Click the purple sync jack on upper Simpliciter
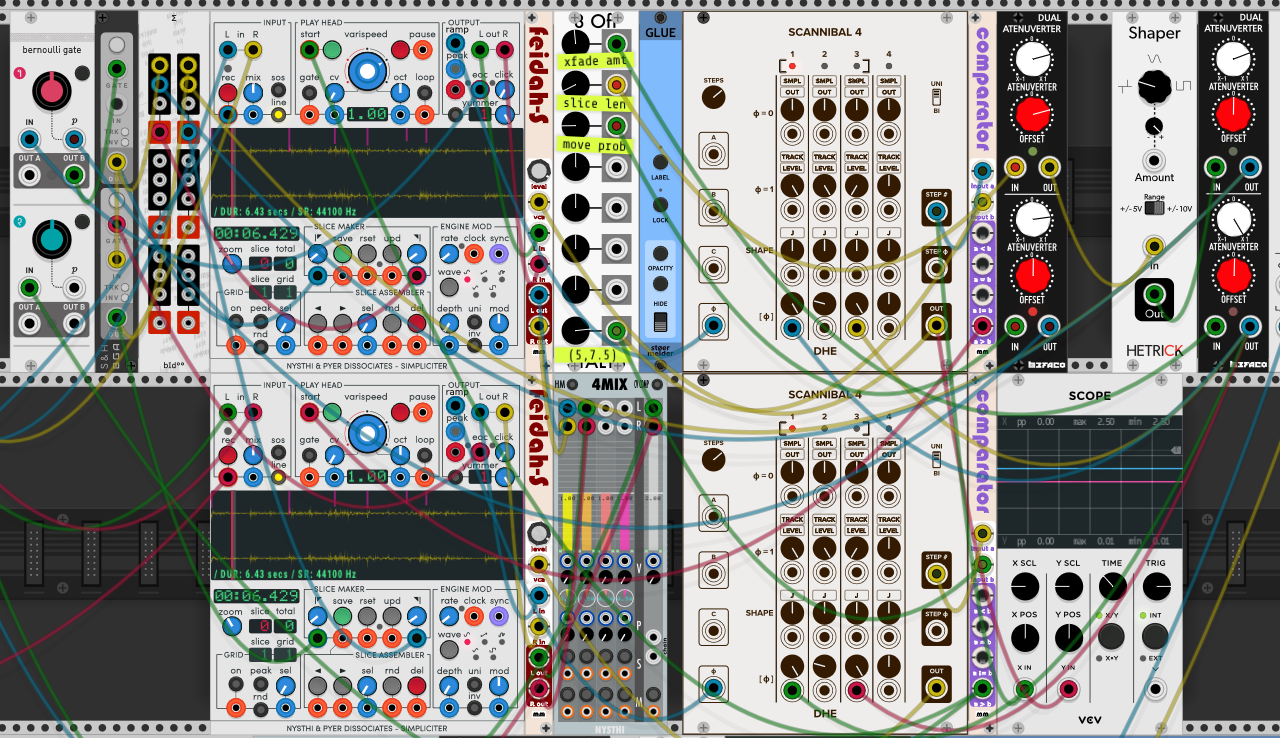 (x=499, y=254)
